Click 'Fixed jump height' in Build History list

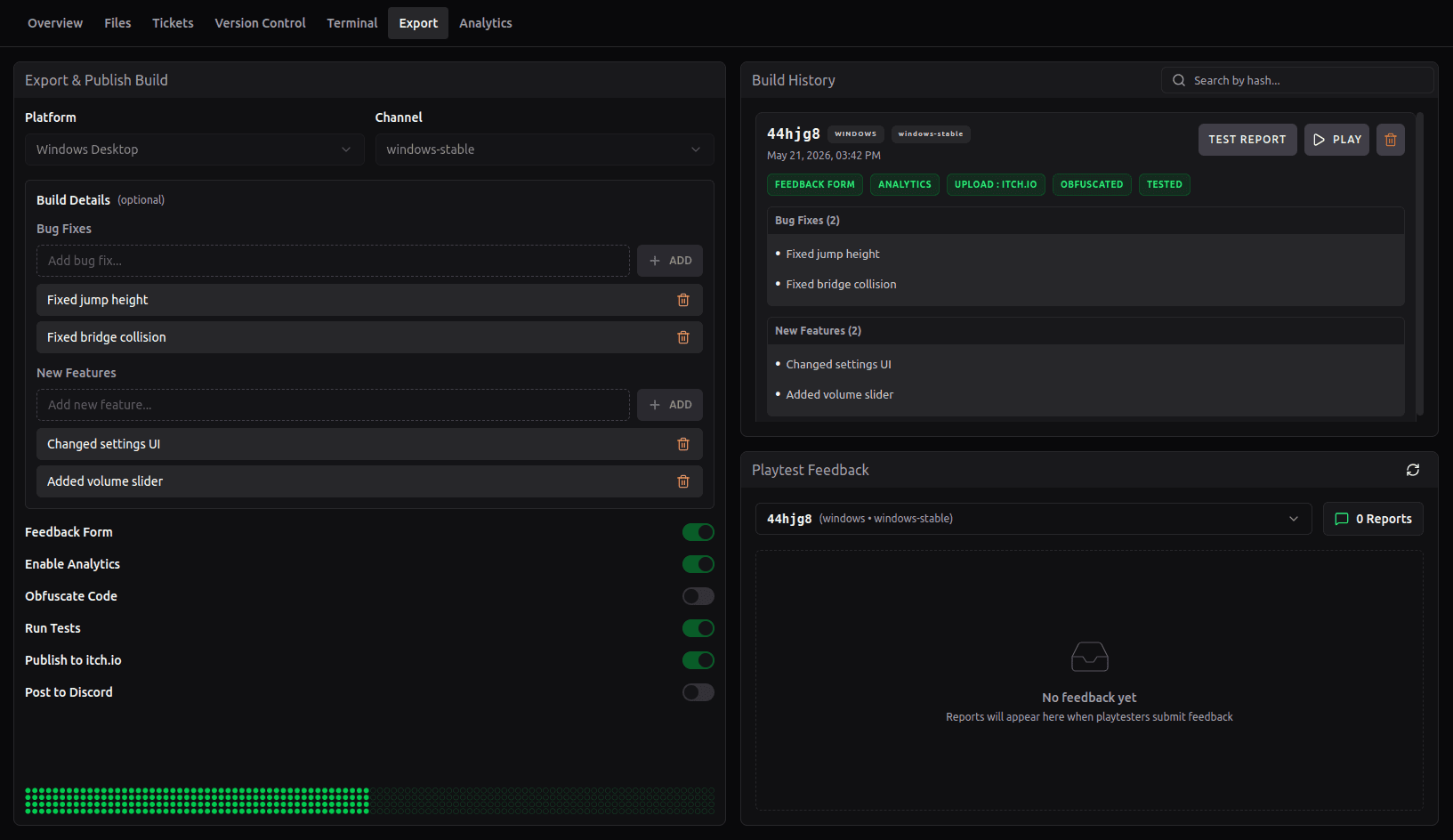coord(833,254)
